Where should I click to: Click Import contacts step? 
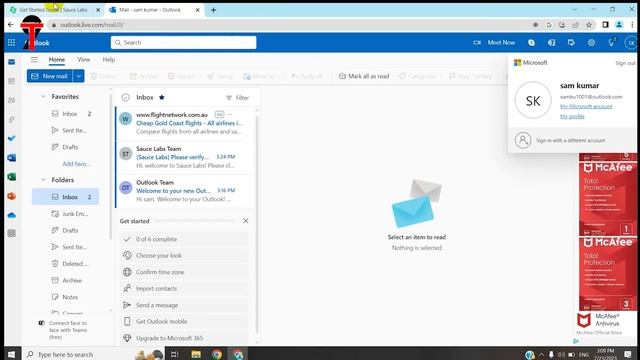pyautogui.click(x=184, y=289)
